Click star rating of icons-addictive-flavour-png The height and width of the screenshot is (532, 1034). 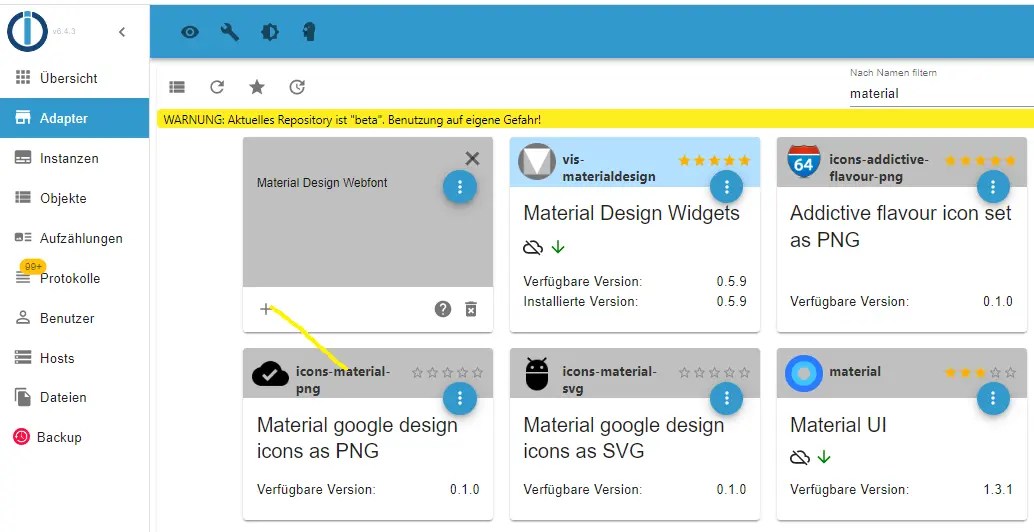point(981,160)
